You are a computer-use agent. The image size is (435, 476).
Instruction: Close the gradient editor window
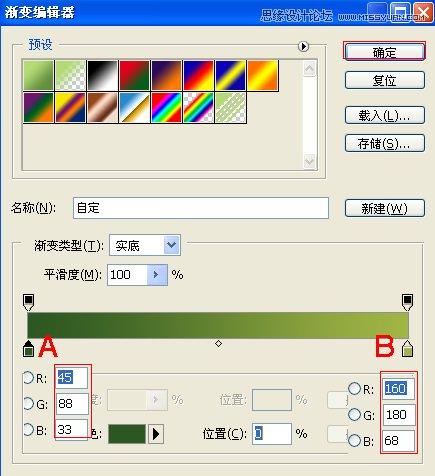[423, 13]
